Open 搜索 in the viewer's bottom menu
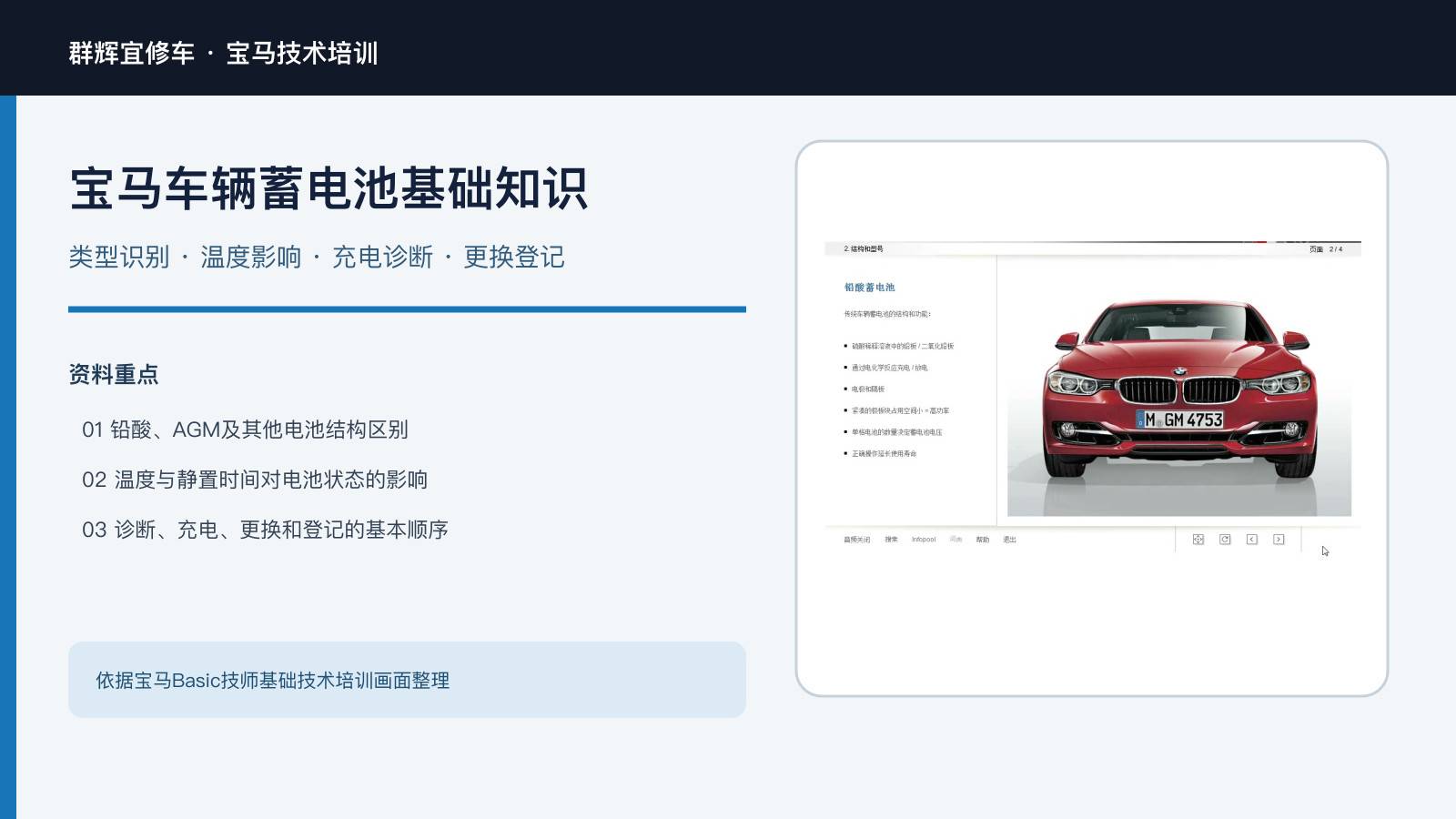 tap(891, 540)
